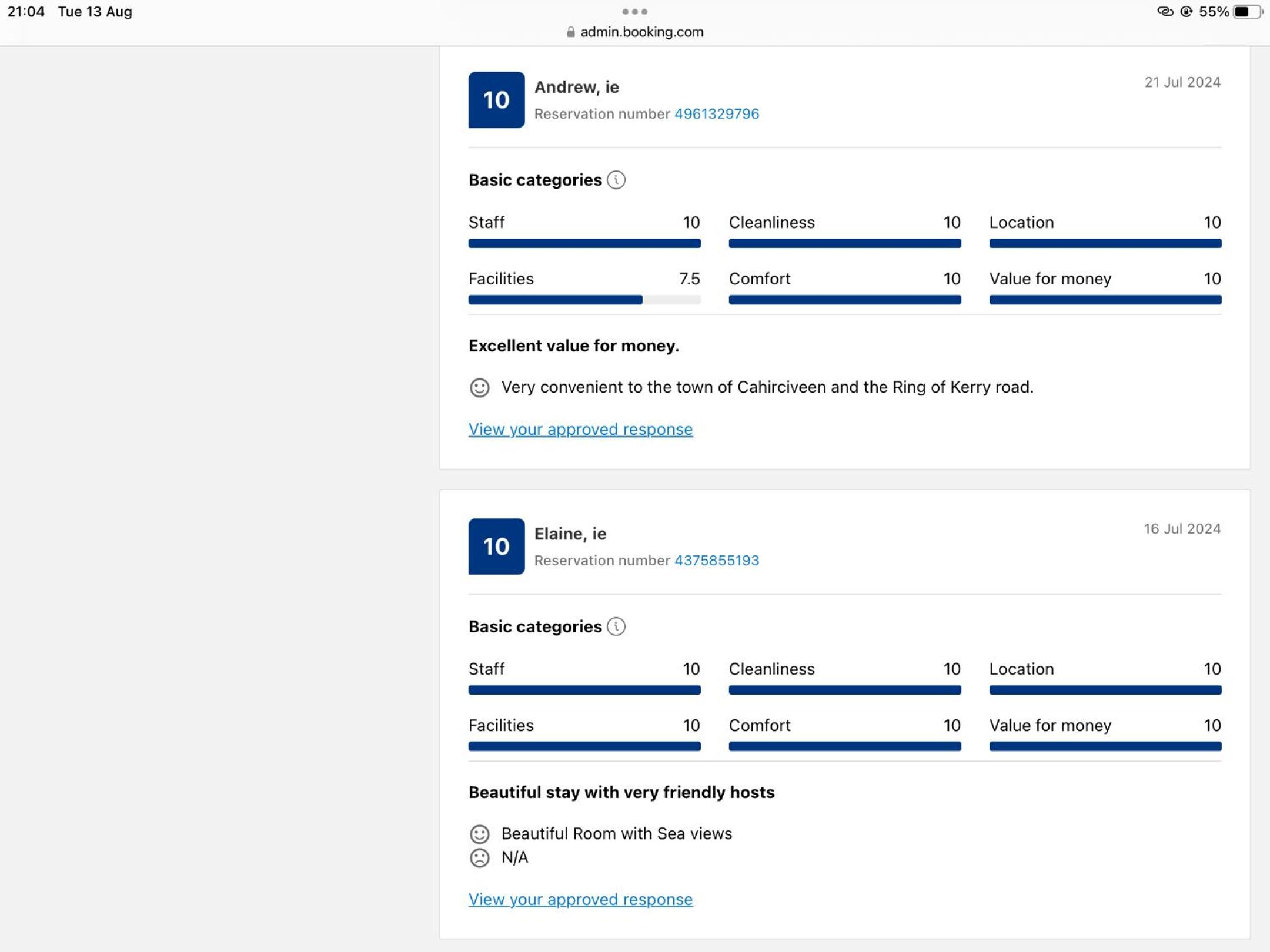Tap the battery icon in status bar

(1247, 12)
